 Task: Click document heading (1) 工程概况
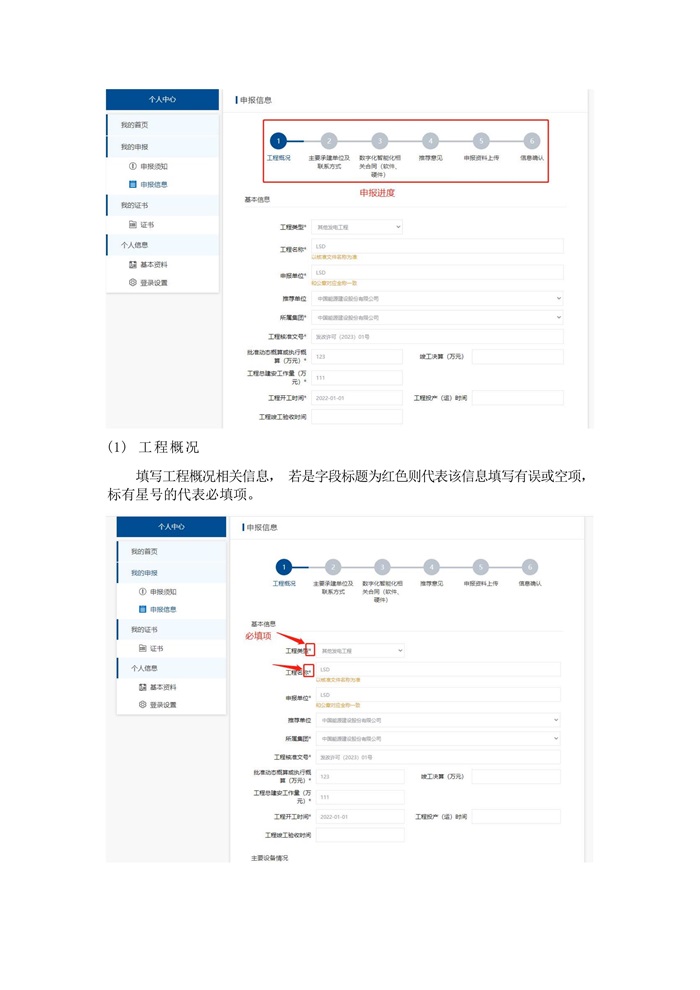pos(153,447)
